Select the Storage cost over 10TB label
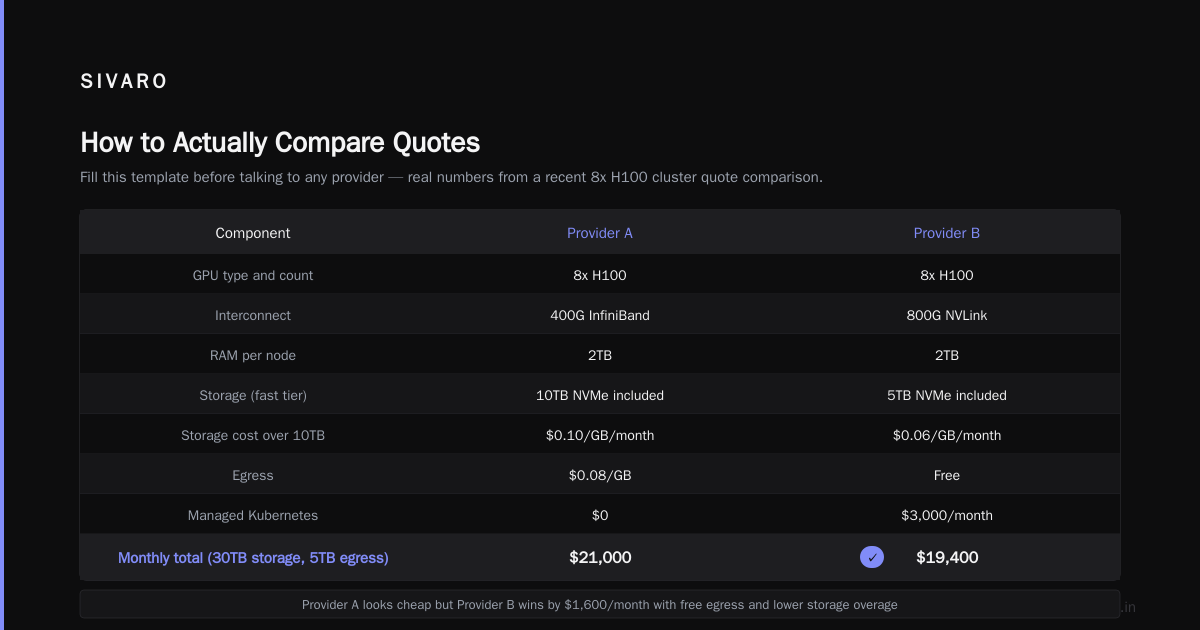 pos(253,435)
